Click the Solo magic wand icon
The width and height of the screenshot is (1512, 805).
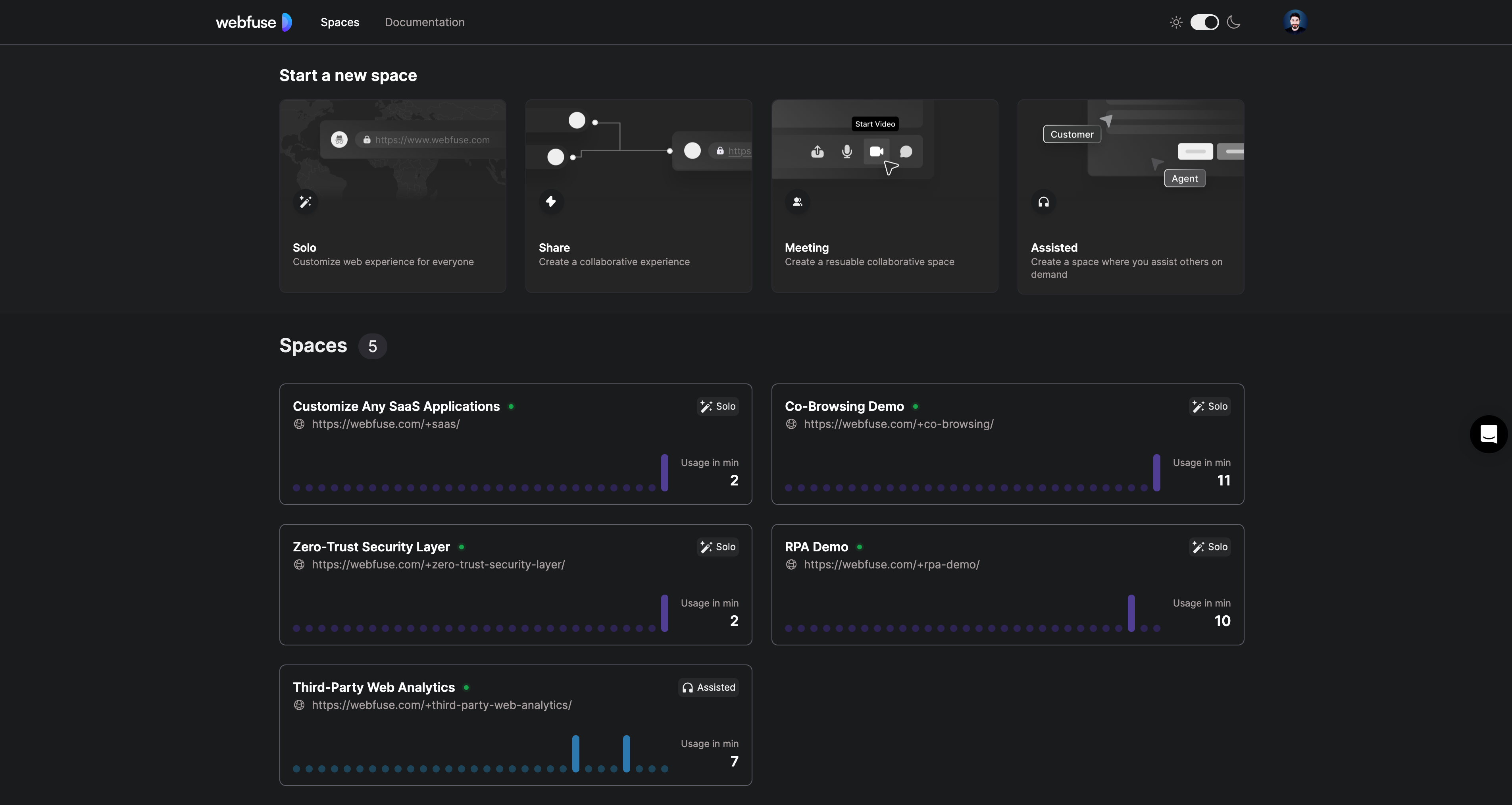tap(305, 202)
